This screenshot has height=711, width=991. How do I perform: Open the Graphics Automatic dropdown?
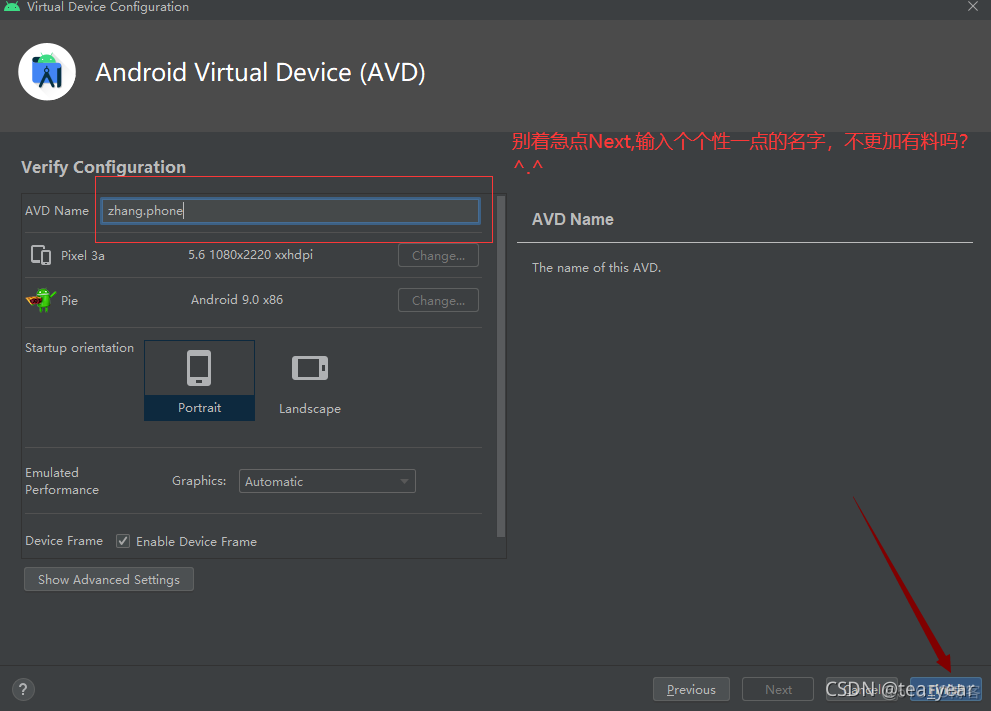click(327, 481)
